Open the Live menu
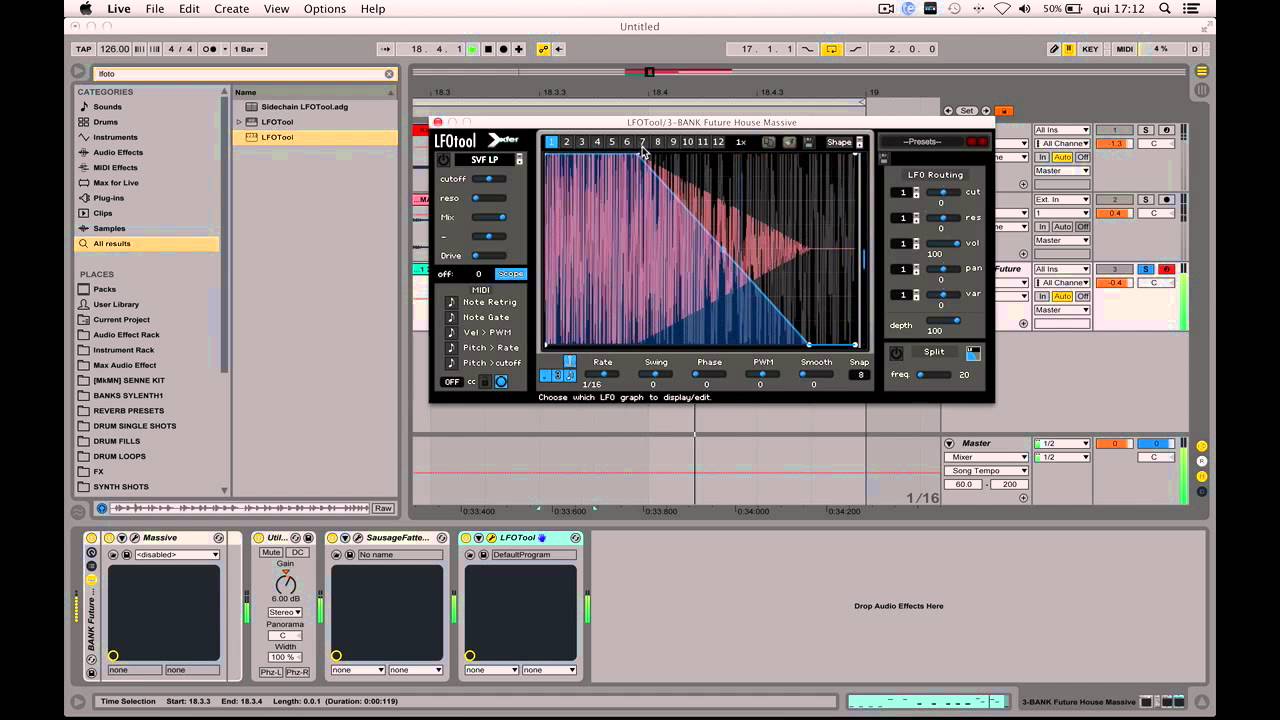Screen dimensions: 1280x720 119,9
